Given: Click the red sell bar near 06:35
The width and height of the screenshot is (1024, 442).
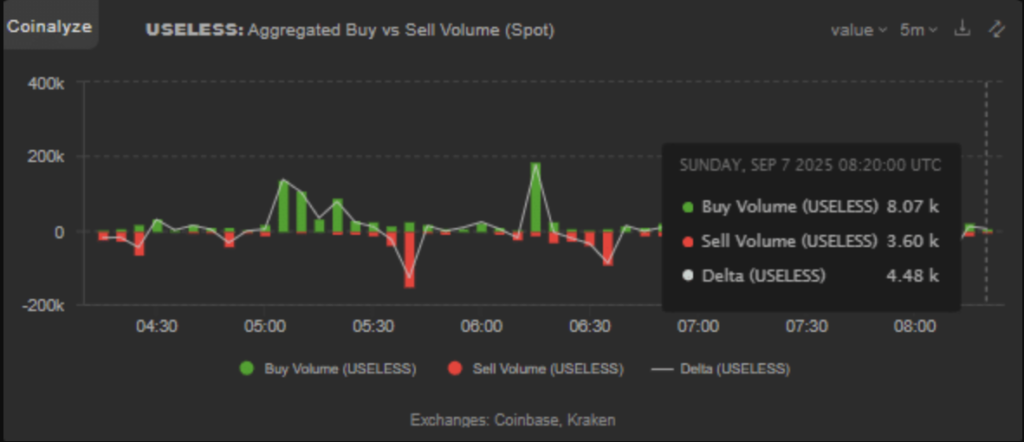Looking at the screenshot, I should (x=608, y=248).
